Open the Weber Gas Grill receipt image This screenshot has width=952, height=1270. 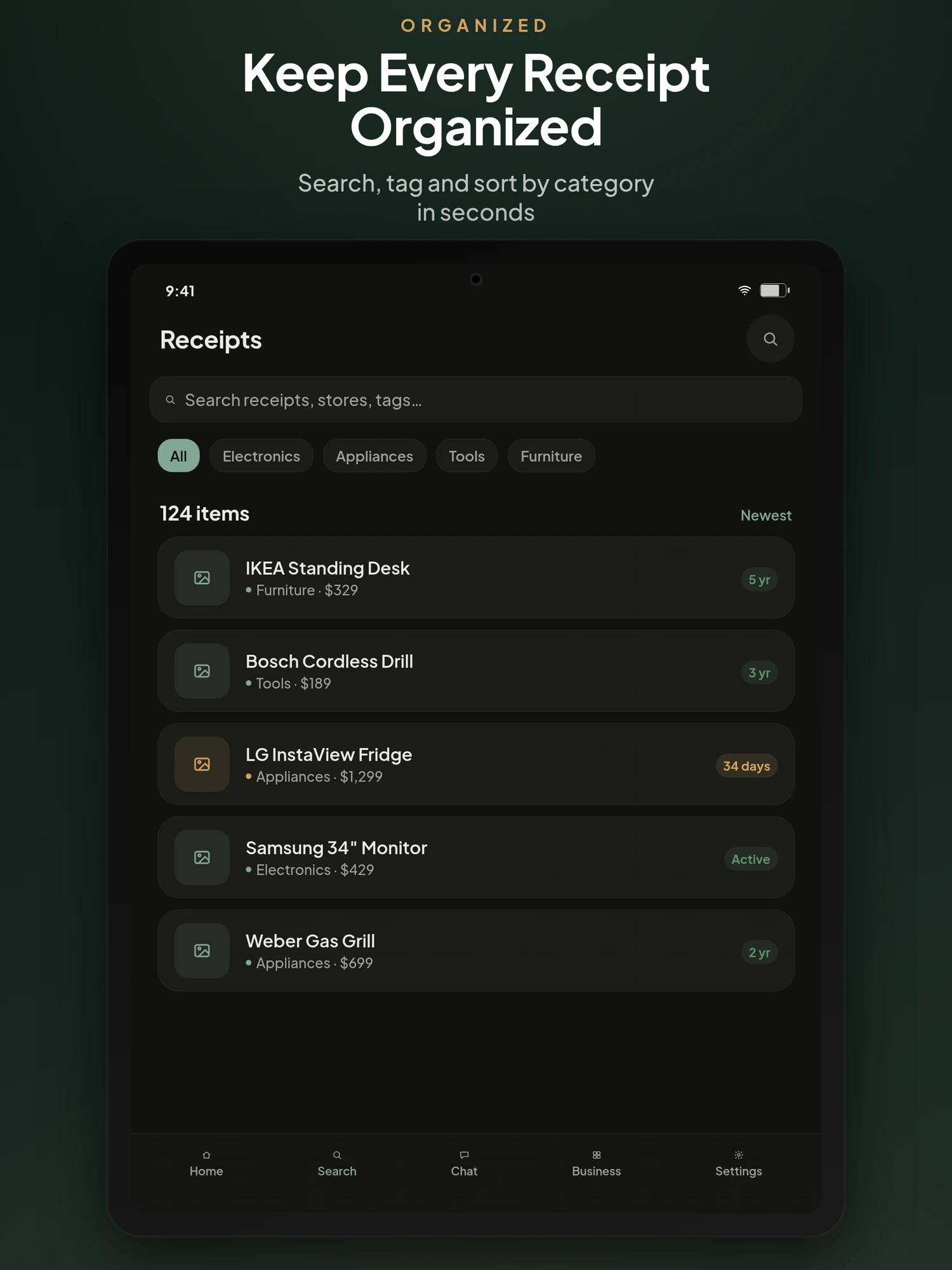click(x=202, y=951)
